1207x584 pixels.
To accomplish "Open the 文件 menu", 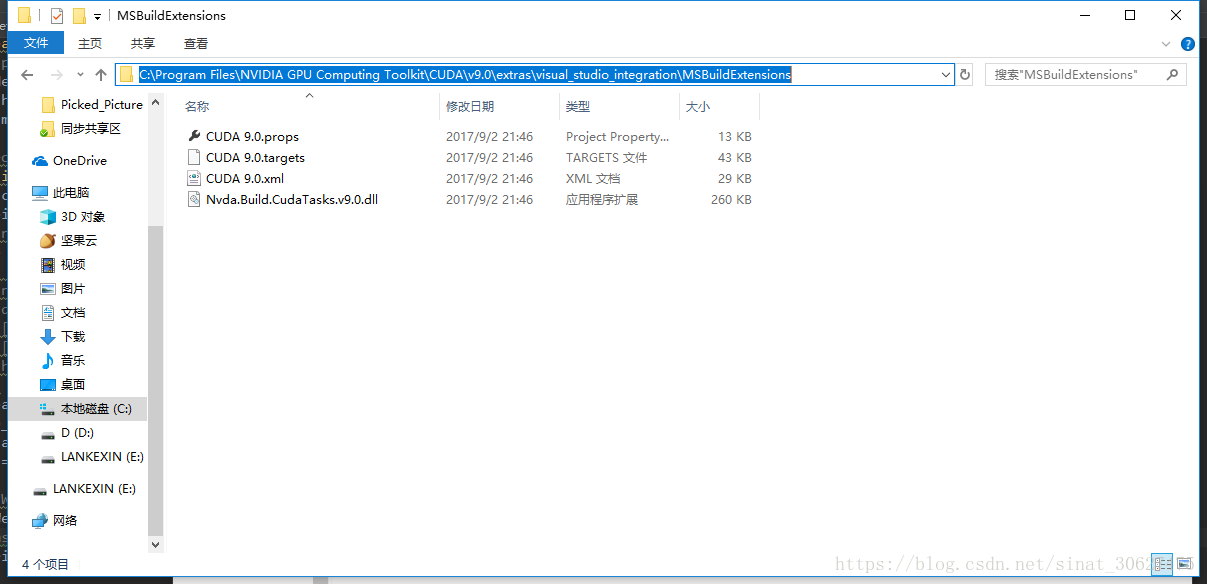I will click(x=36, y=43).
